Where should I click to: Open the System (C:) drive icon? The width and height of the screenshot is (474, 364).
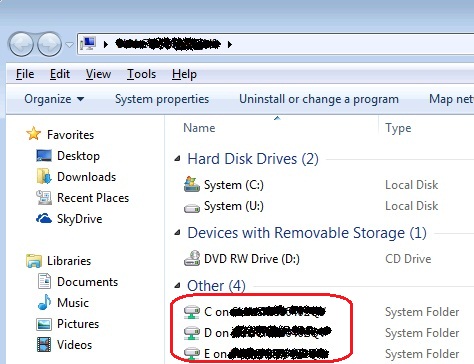[x=192, y=184]
